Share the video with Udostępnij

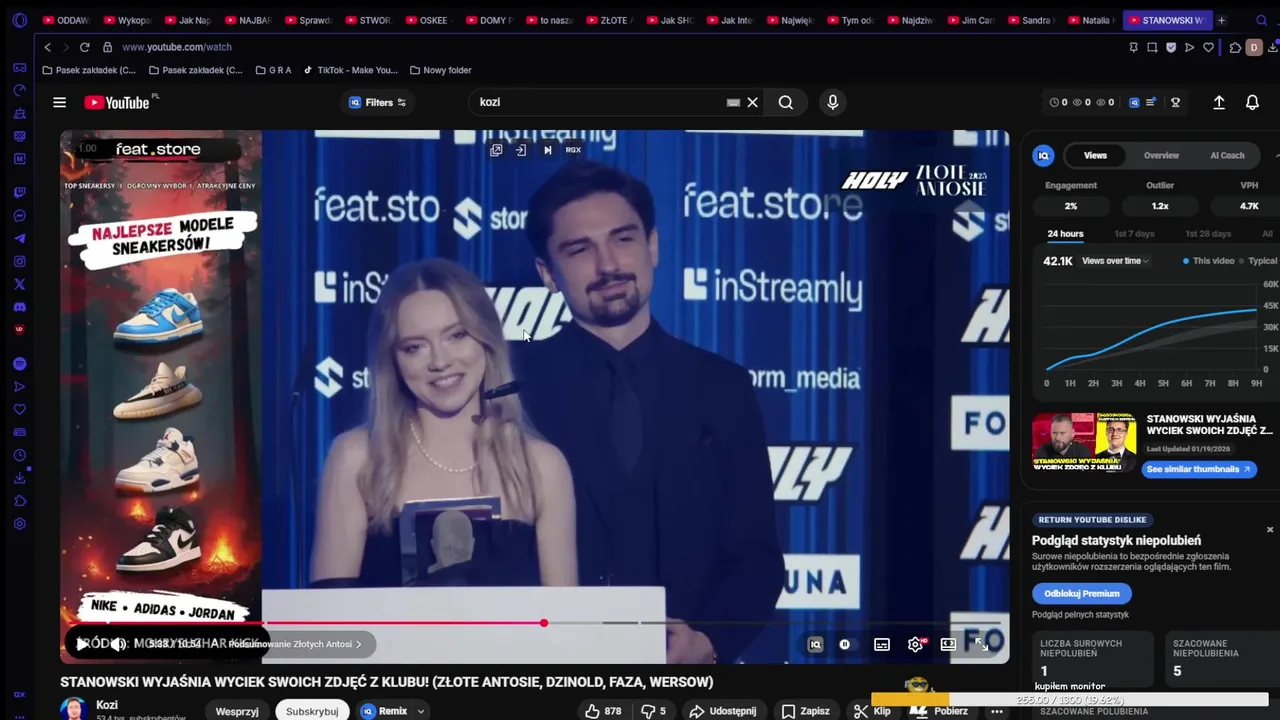click(722, 711)
